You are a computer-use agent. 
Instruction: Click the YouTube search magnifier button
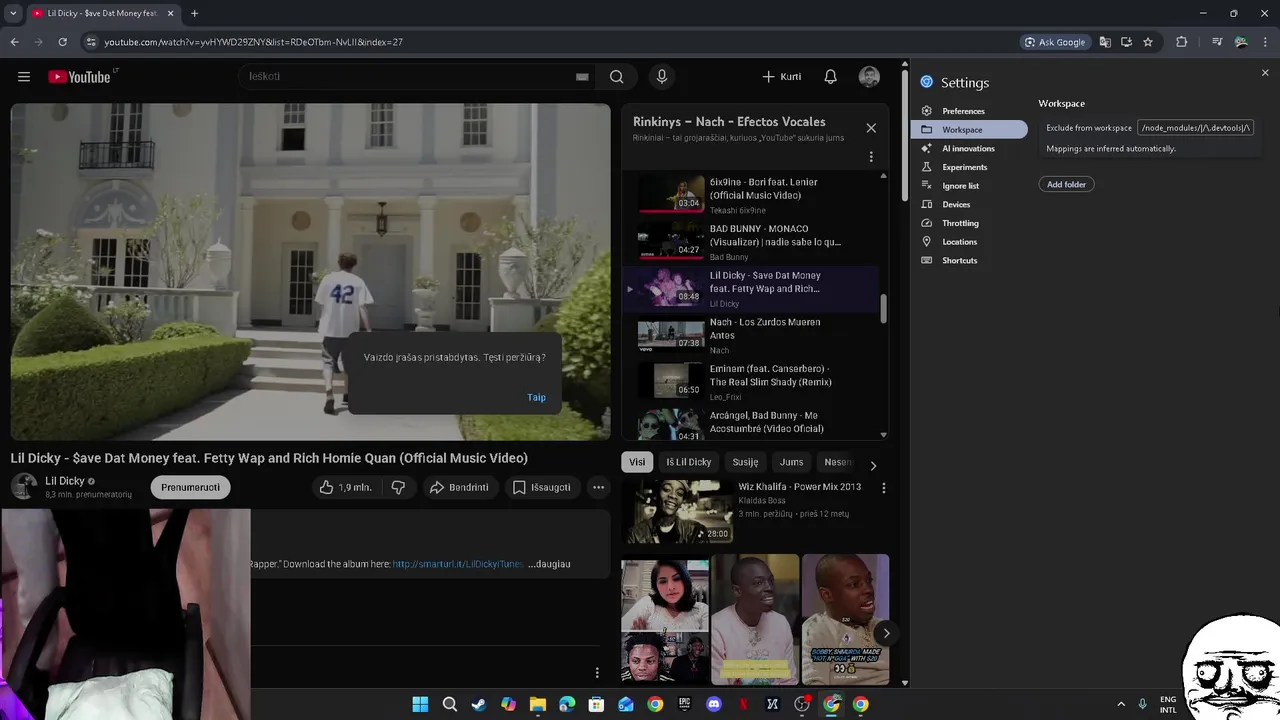[x=617, y=77]
